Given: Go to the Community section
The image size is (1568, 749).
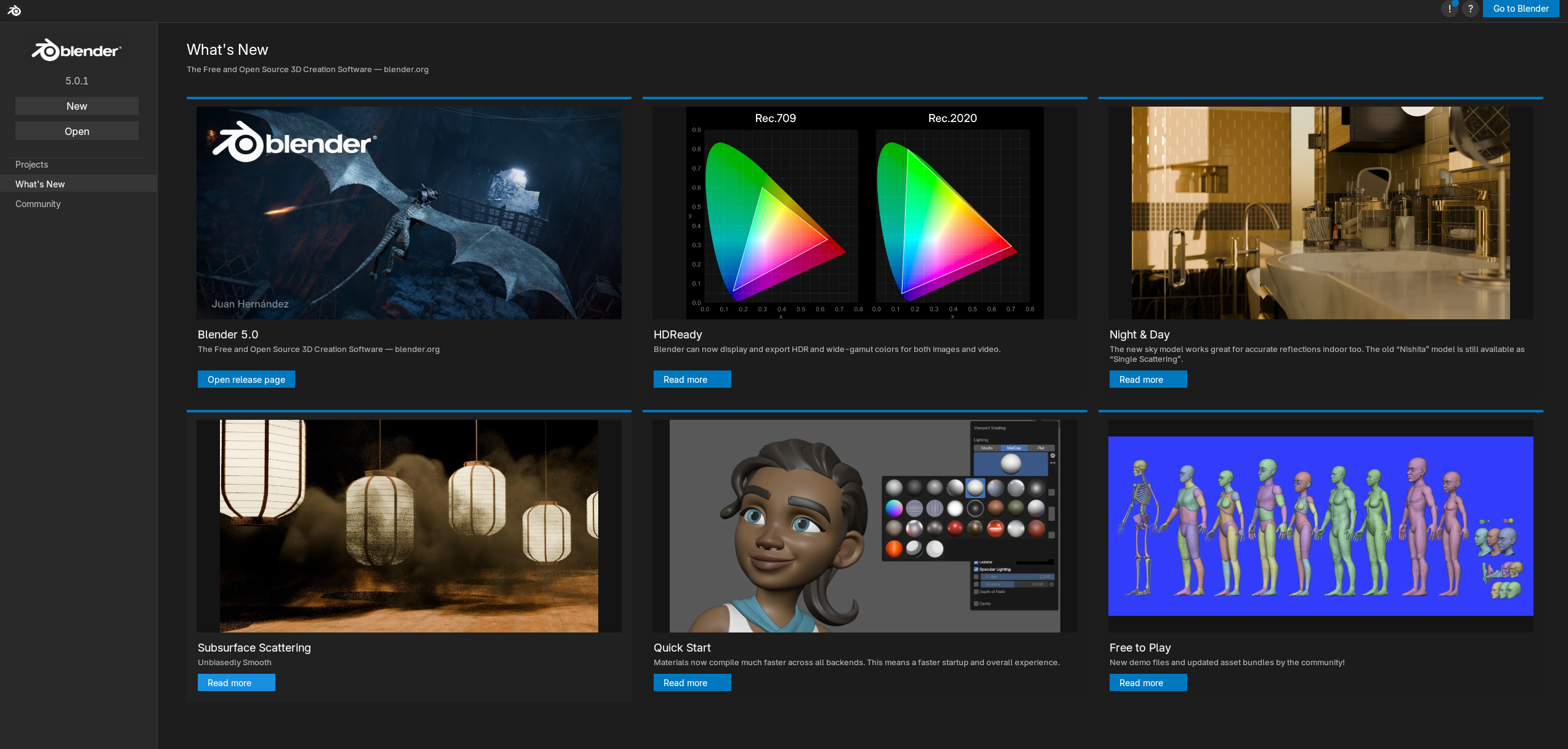Looking at the screenshot, I should point(38,204).
